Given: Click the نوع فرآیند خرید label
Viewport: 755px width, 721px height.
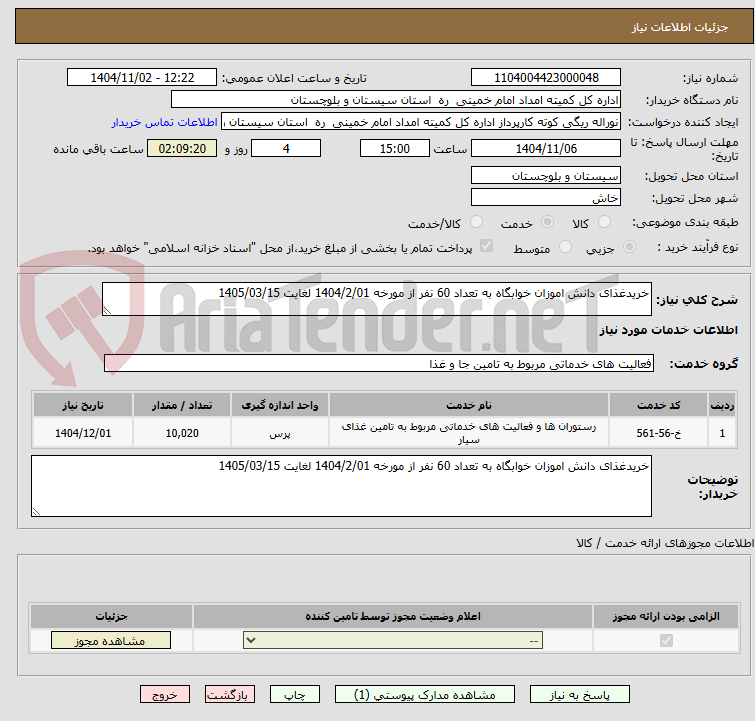Looking at the screenshot, I should pyautogui.click(x=698, y=247).
